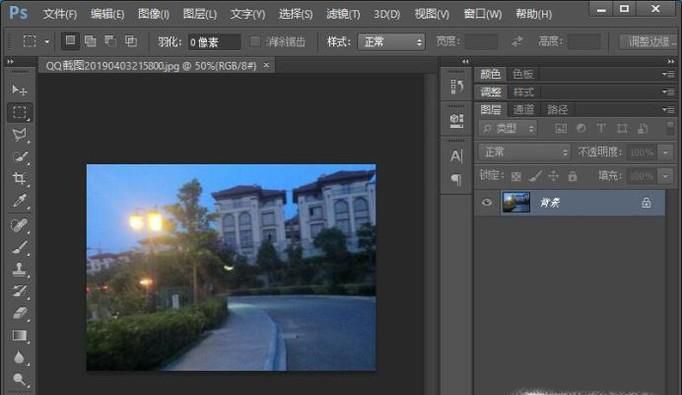Select the History Brush tool

pos(19,291)
